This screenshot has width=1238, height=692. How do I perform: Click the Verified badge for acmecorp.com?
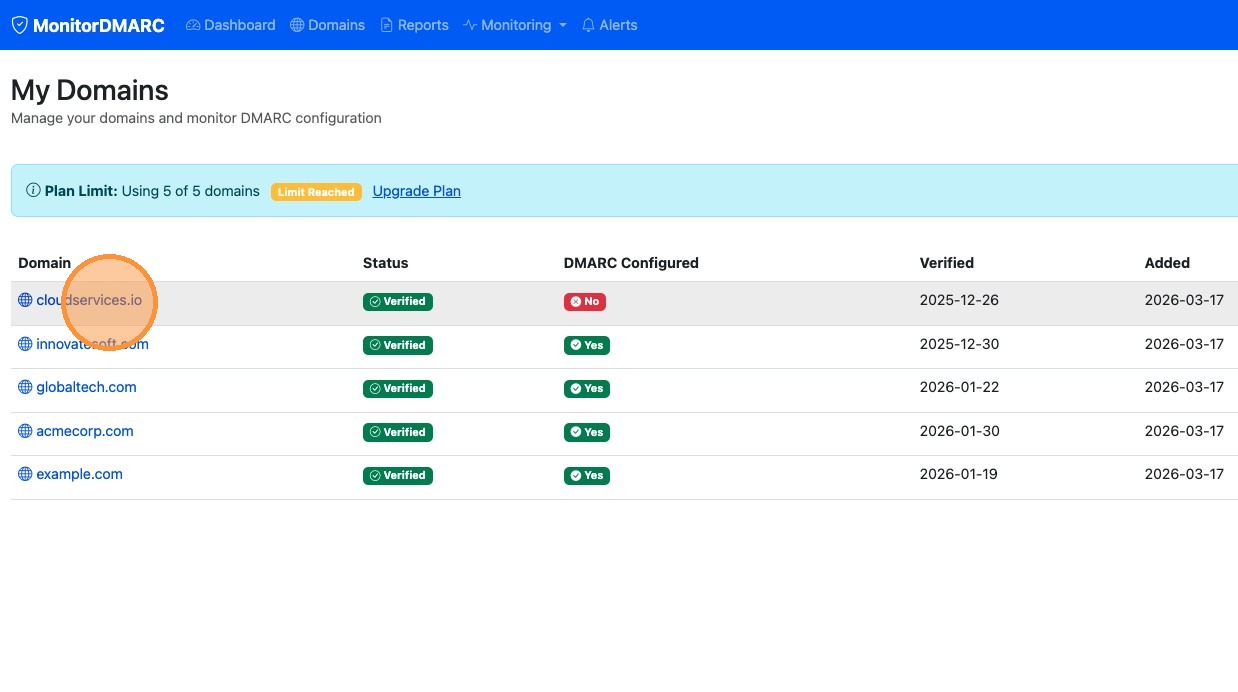point(398,432)
